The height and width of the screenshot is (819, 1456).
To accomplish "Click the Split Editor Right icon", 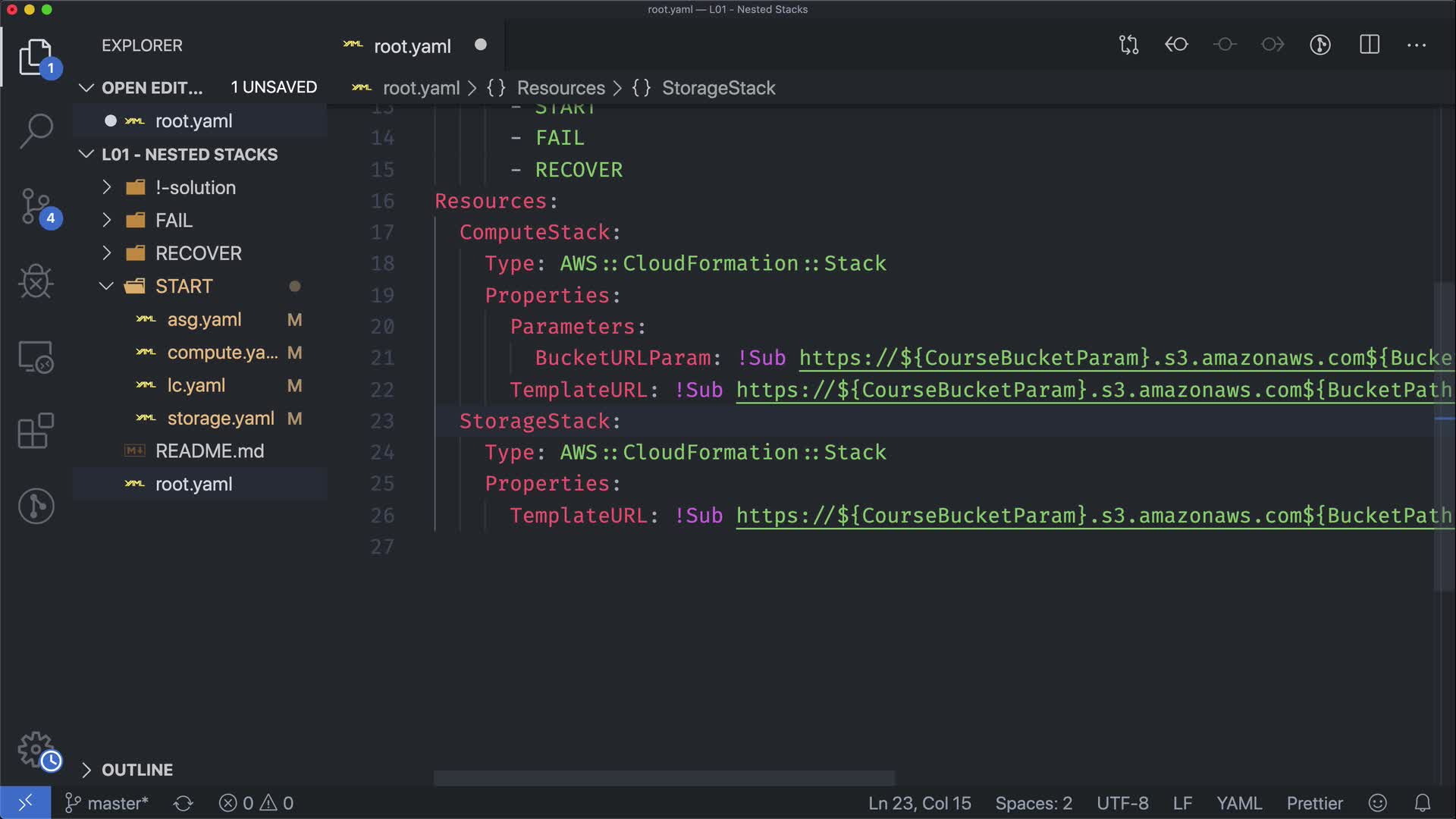I will tap(1369, 45).
